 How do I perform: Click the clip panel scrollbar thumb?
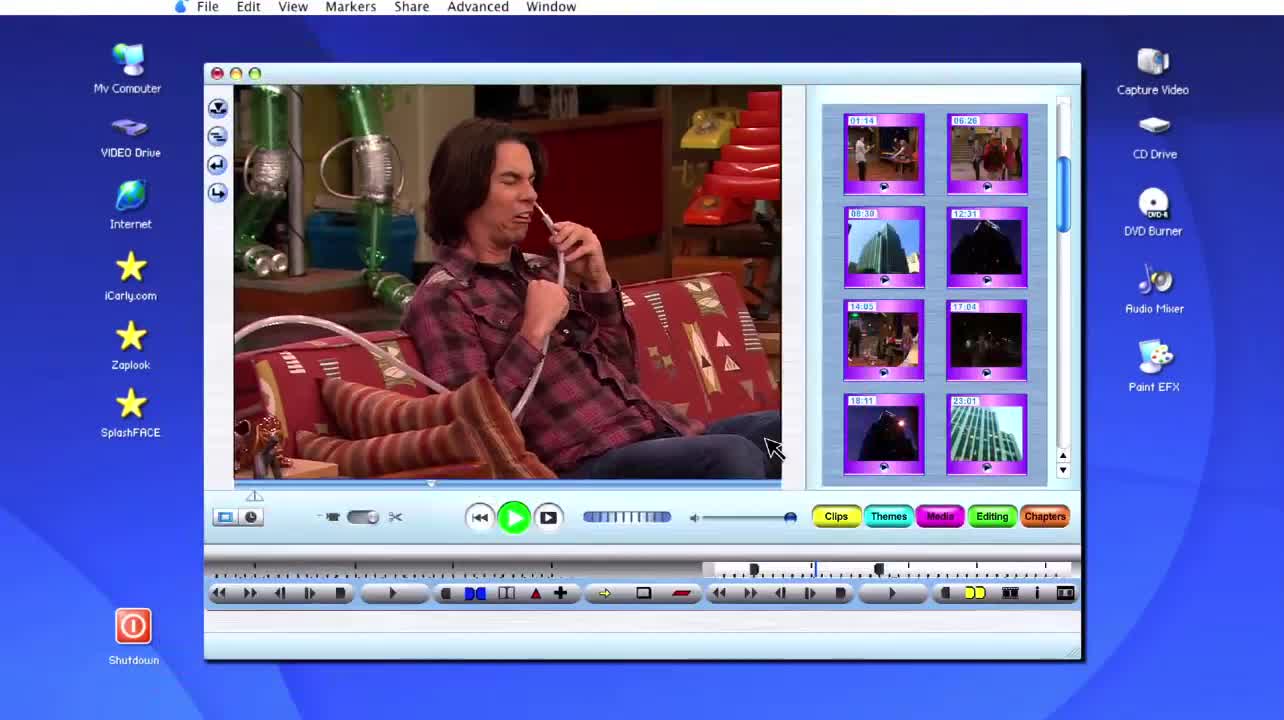tap(1063, 195)
